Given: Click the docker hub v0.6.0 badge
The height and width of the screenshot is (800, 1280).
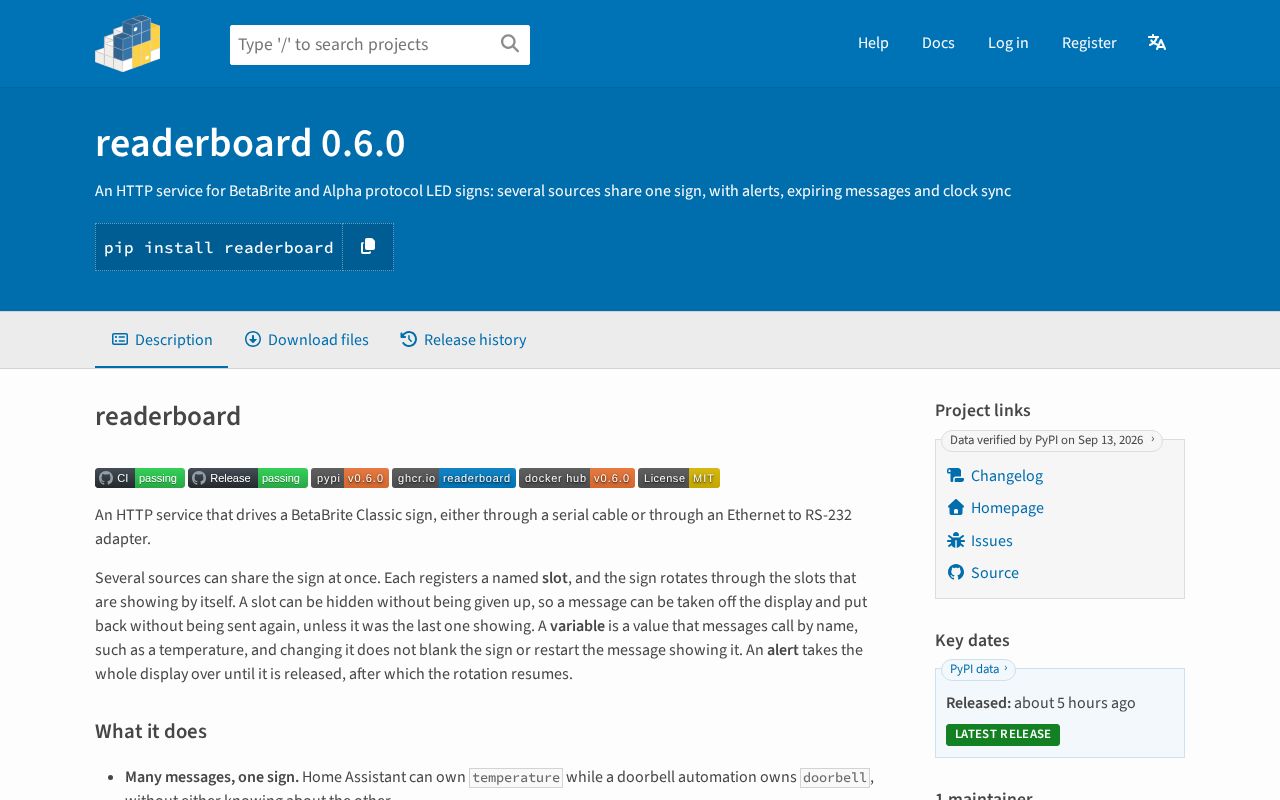Looking at the screenshot, I should [577, 478].
